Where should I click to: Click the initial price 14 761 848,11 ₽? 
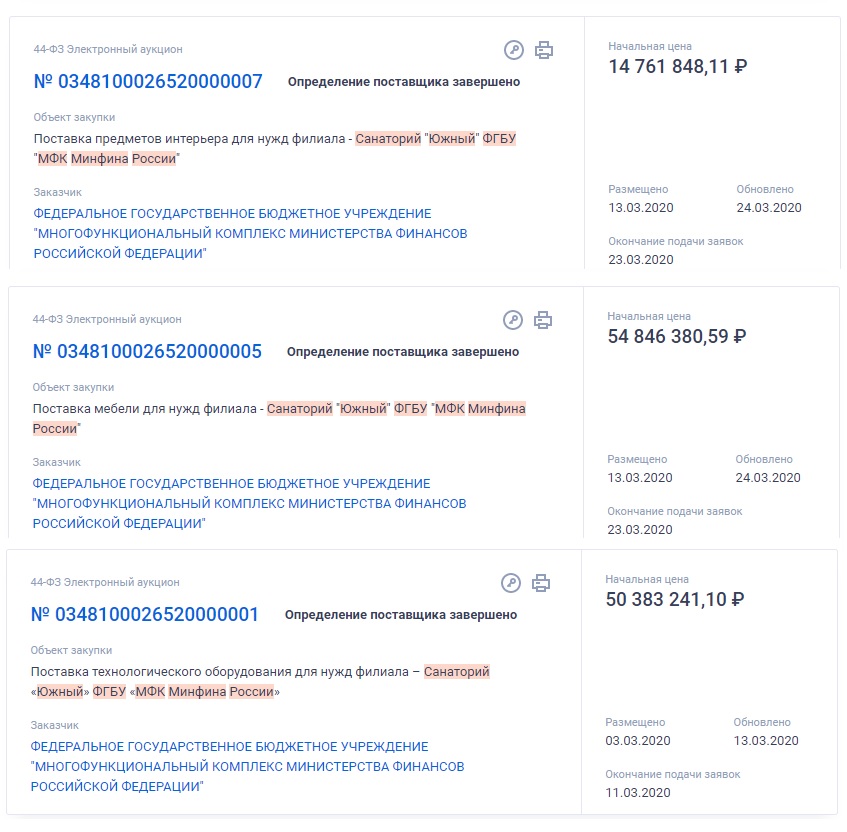[678, 66]
